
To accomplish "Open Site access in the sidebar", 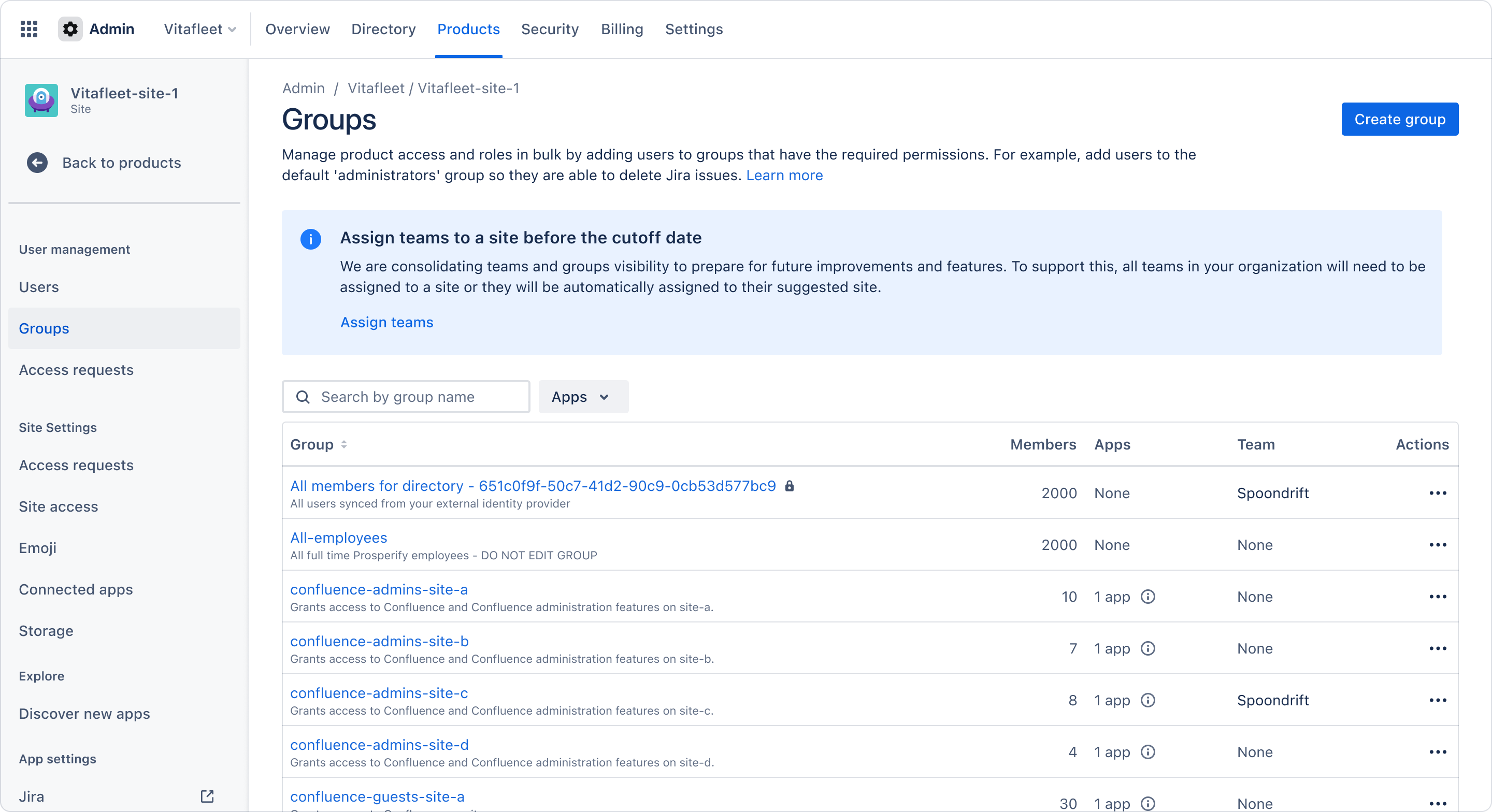I will (59, 507).
